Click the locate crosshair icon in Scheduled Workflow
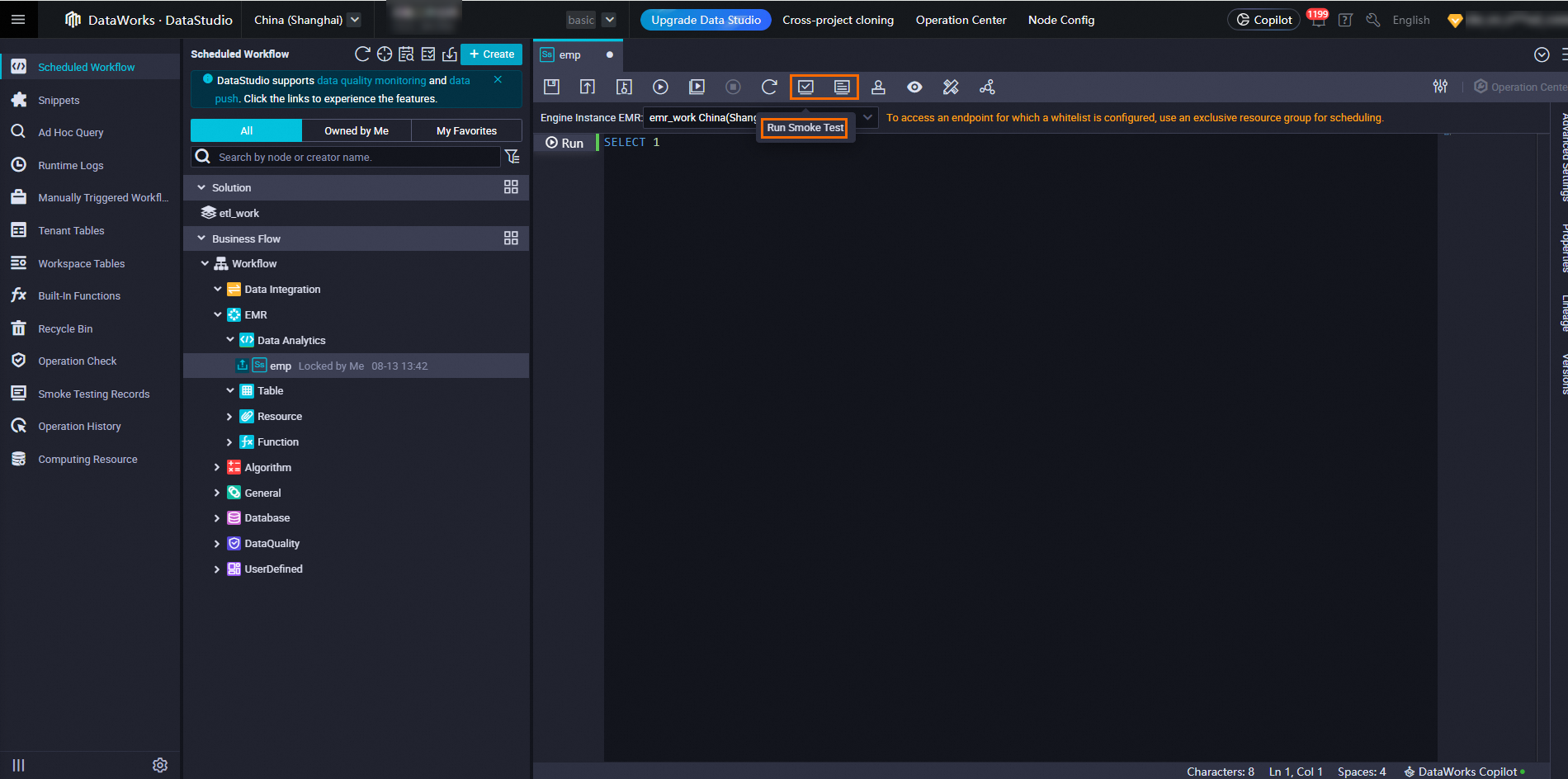This screenshot has height=779, width=1568. coord(385,54)
